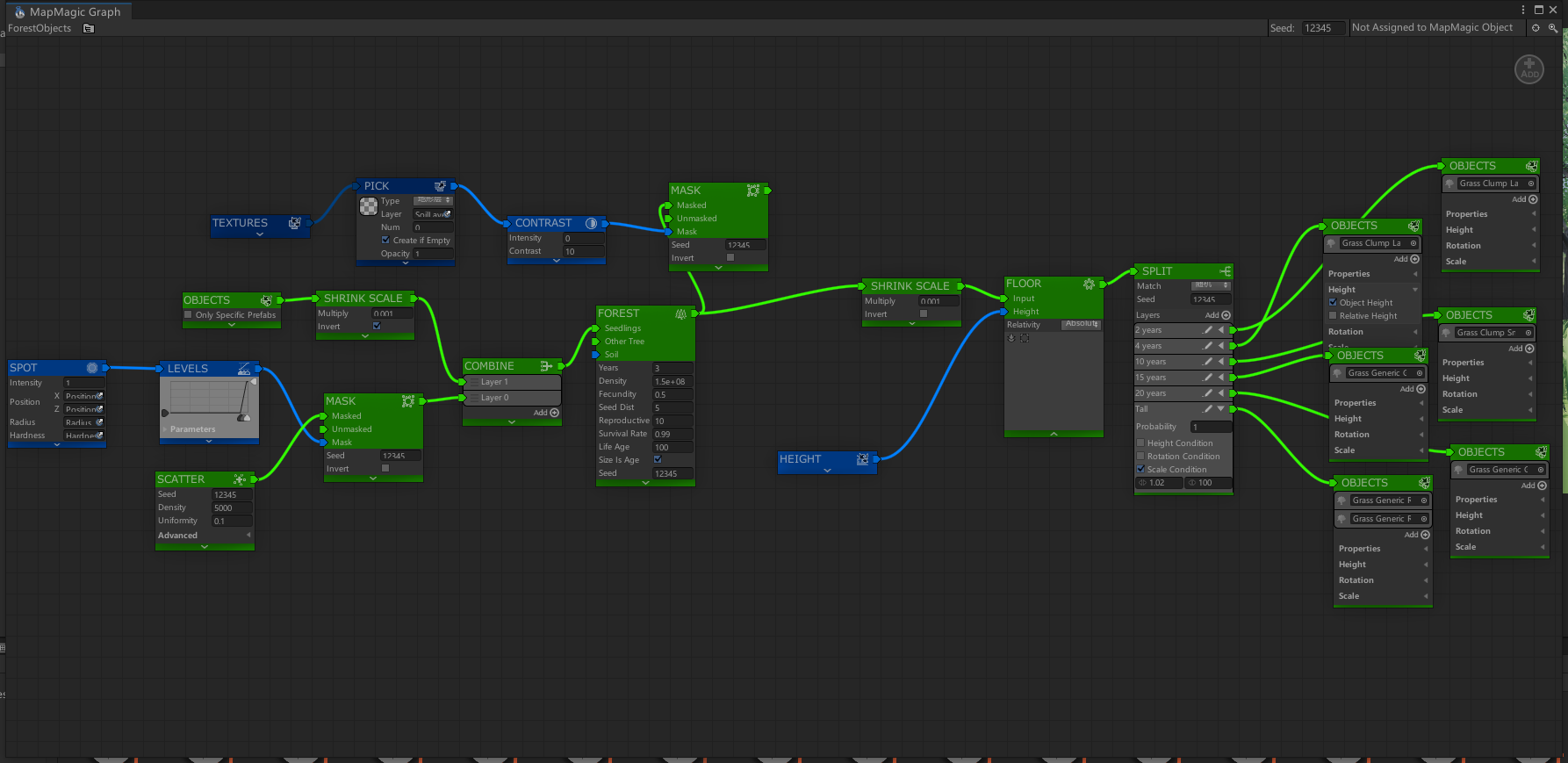Viewport: 1568px width, 763px height.
Task: Click Add next to Layers in SPLIT
Action: tap(1218, 315)
